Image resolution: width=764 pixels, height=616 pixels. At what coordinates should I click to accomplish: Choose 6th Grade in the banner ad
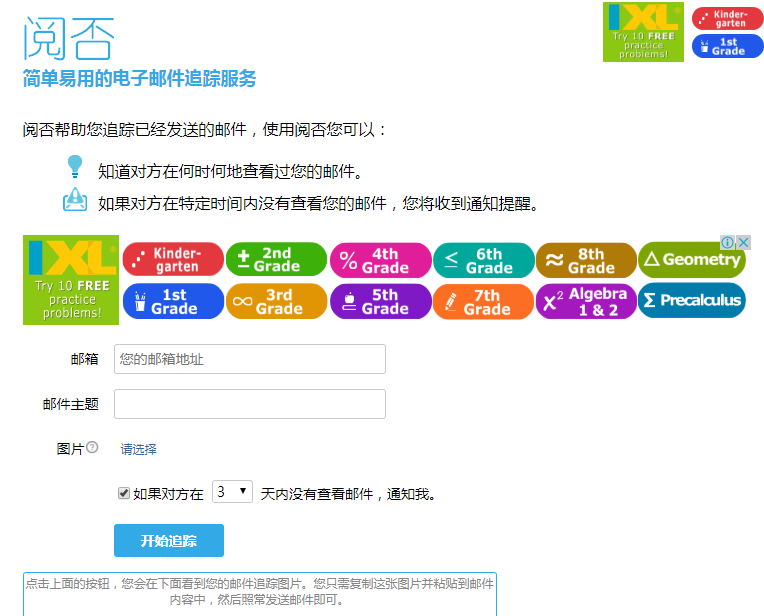(x=484, y=260)
